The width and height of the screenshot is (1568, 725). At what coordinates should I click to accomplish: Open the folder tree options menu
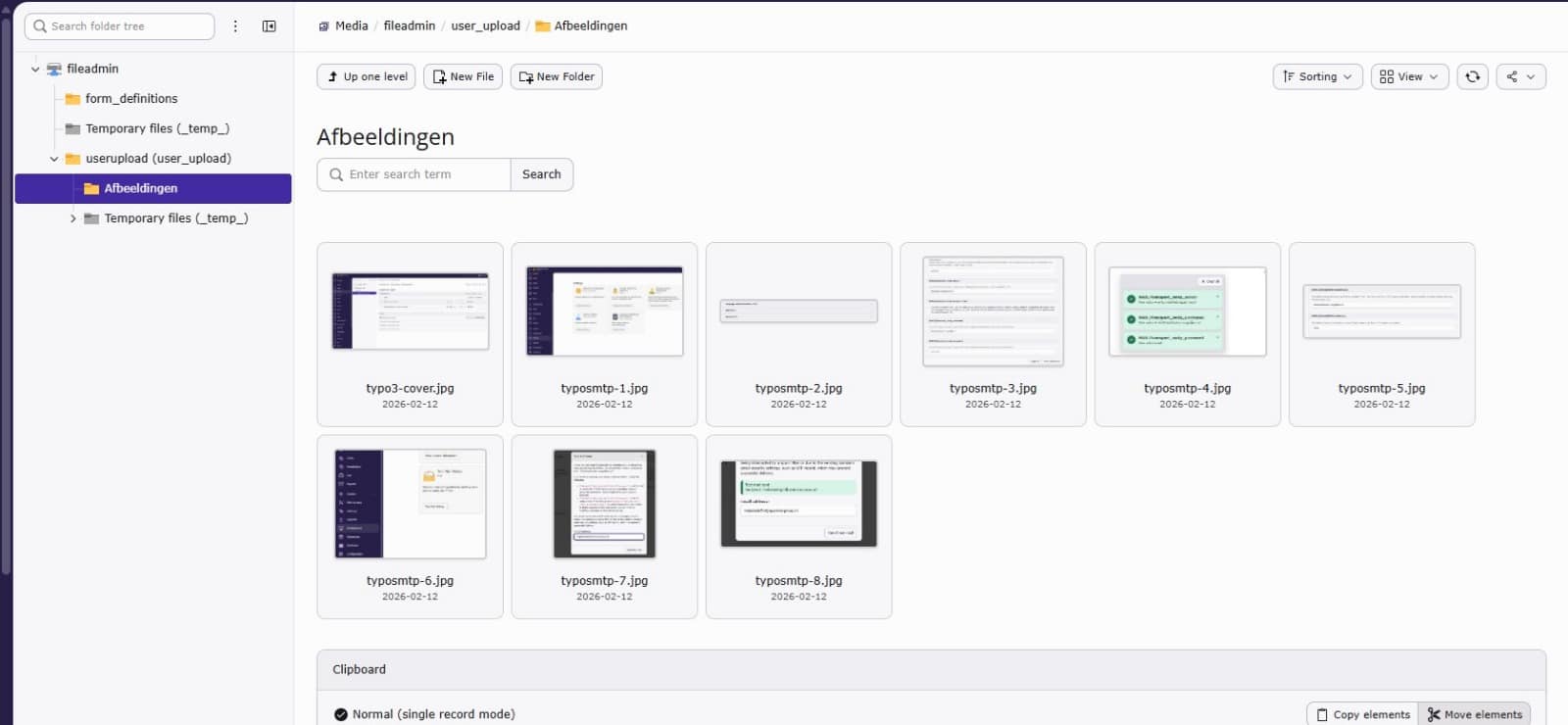tap(235, 26)
